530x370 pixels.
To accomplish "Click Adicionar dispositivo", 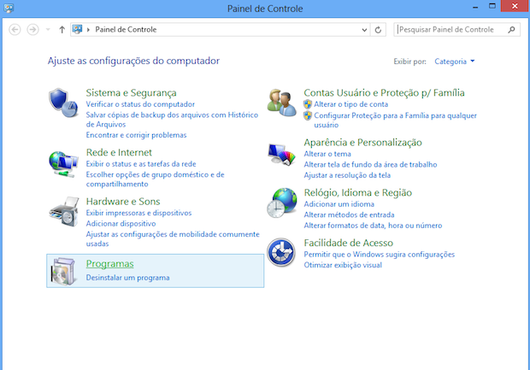I will click(121, 224).
